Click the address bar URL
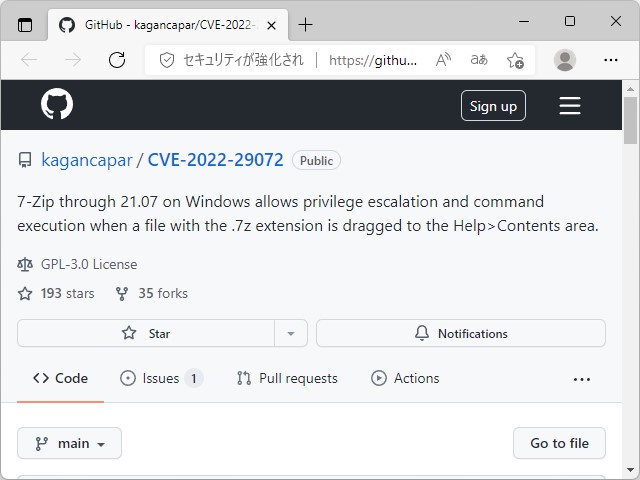Image resolution: width=640 pixels, height=480 pixels. click(373, 60)
